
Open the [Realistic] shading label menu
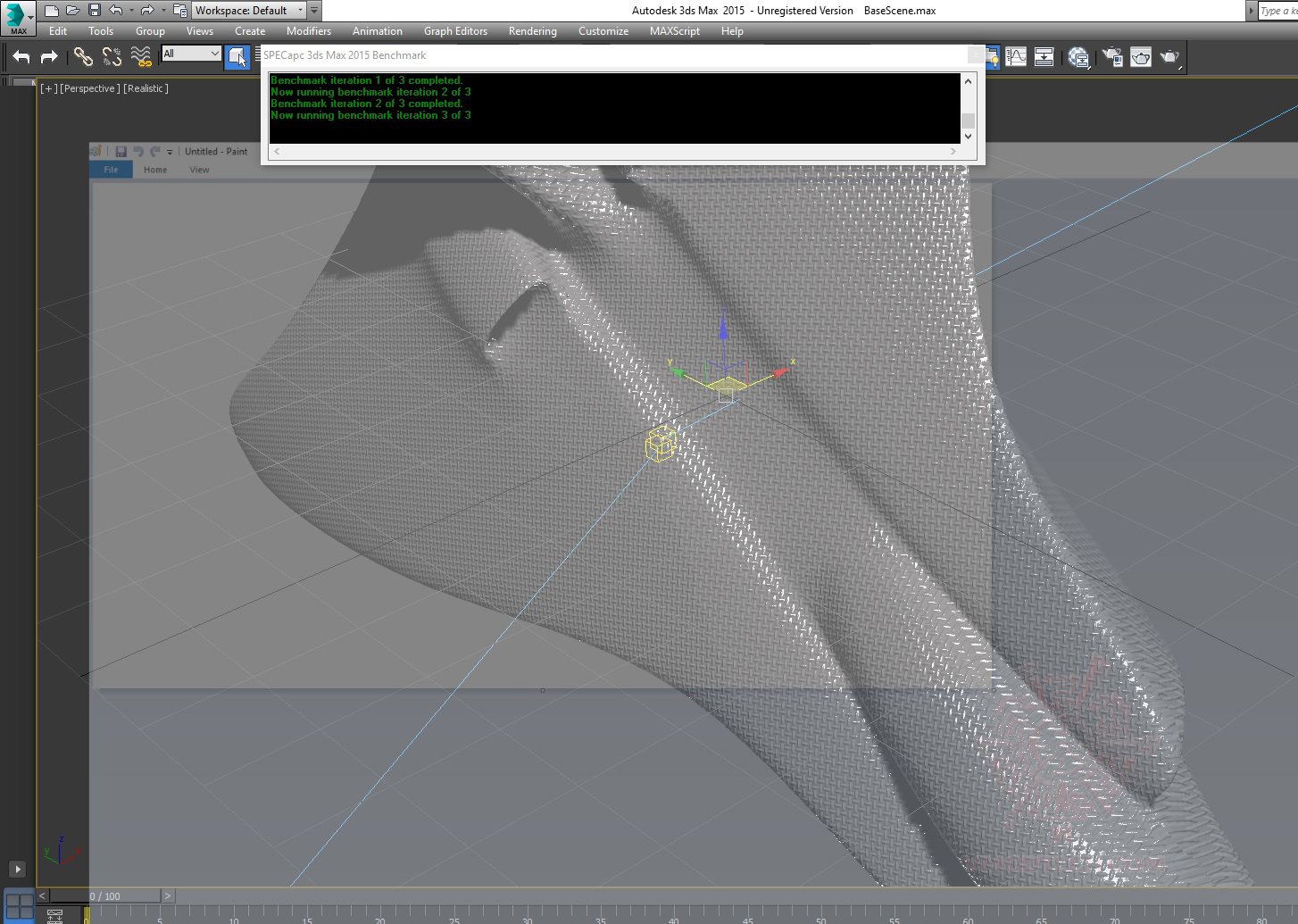146,88
